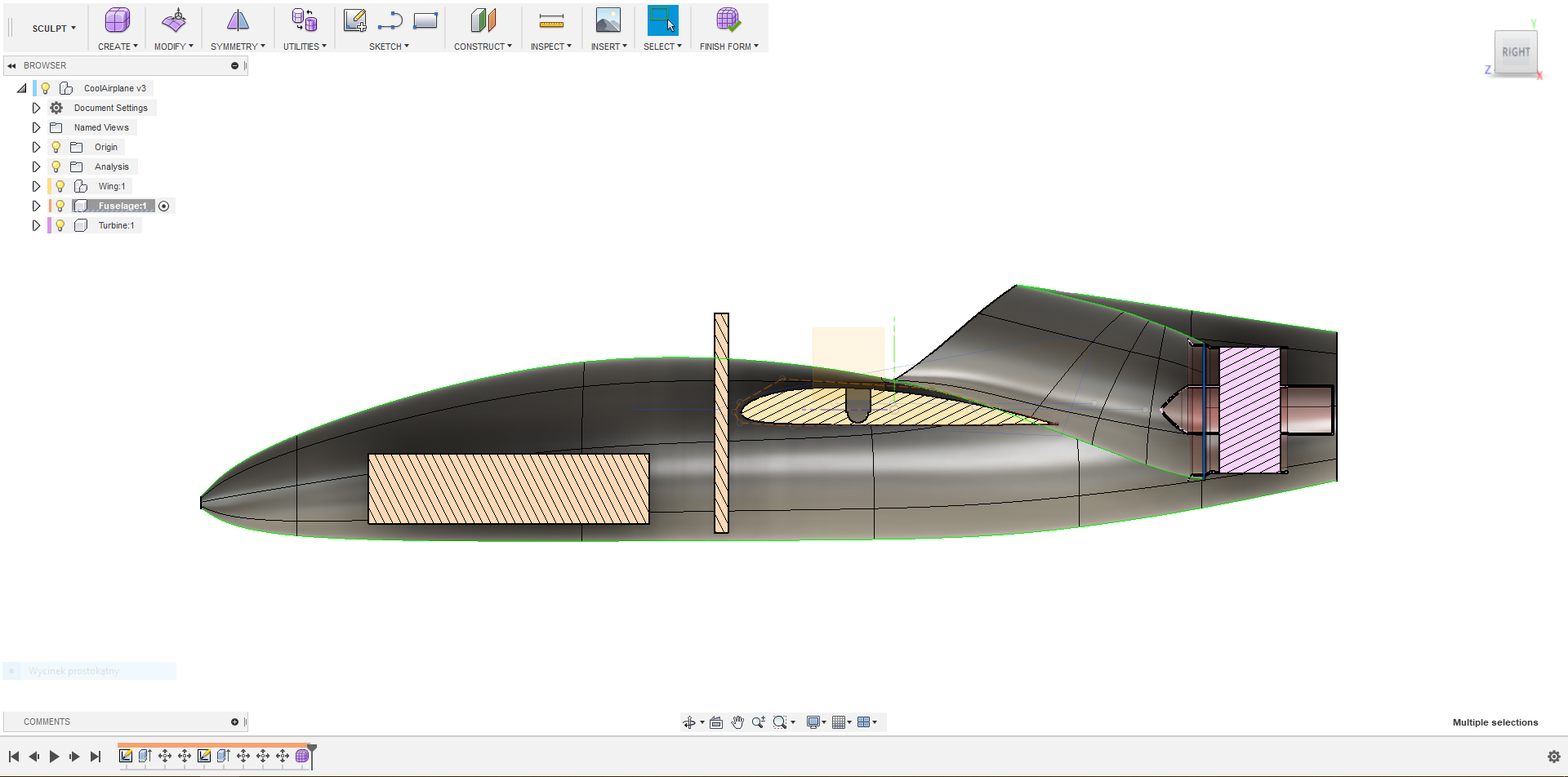The image size is (1568, 777).
Task: Expand the Turbine:1 component
Action: pyautogui.click(x=36, y=225)
